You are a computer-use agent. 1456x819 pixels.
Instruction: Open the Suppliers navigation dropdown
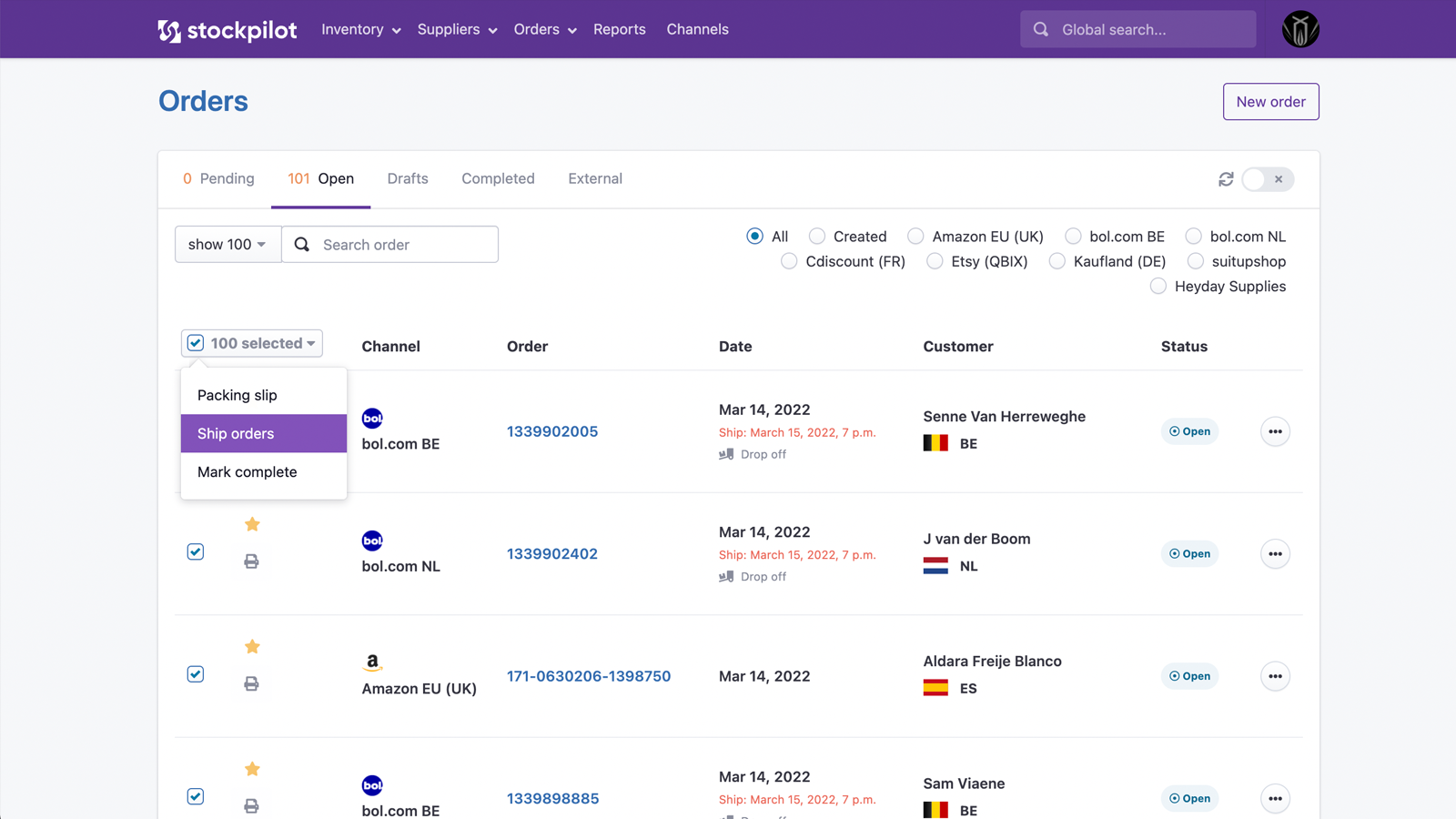[x=457, y=29]
